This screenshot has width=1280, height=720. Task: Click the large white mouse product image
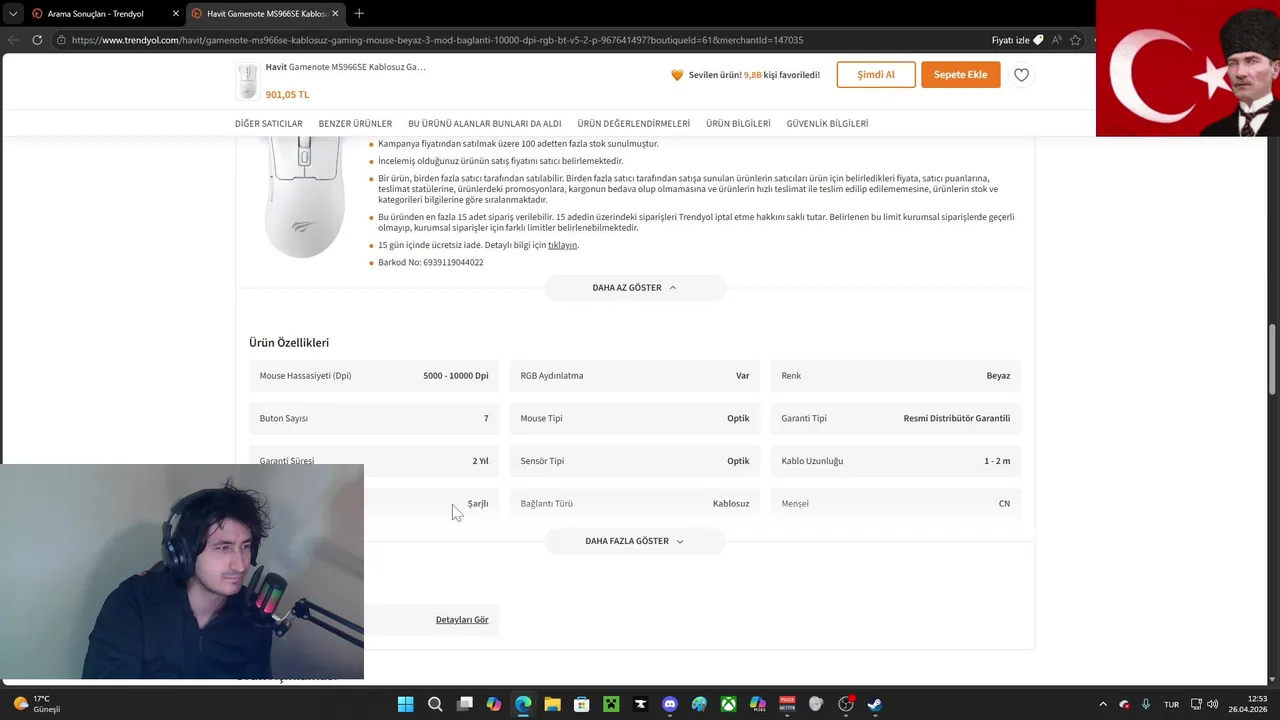point(304,198)
